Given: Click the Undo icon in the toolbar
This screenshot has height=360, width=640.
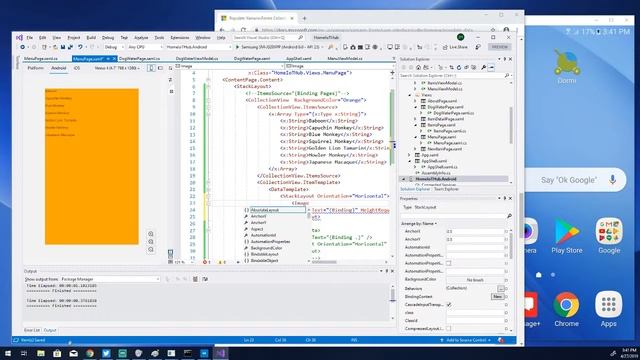Looking at the screenshot, I should pyautogui.click(x=80, y=47).
